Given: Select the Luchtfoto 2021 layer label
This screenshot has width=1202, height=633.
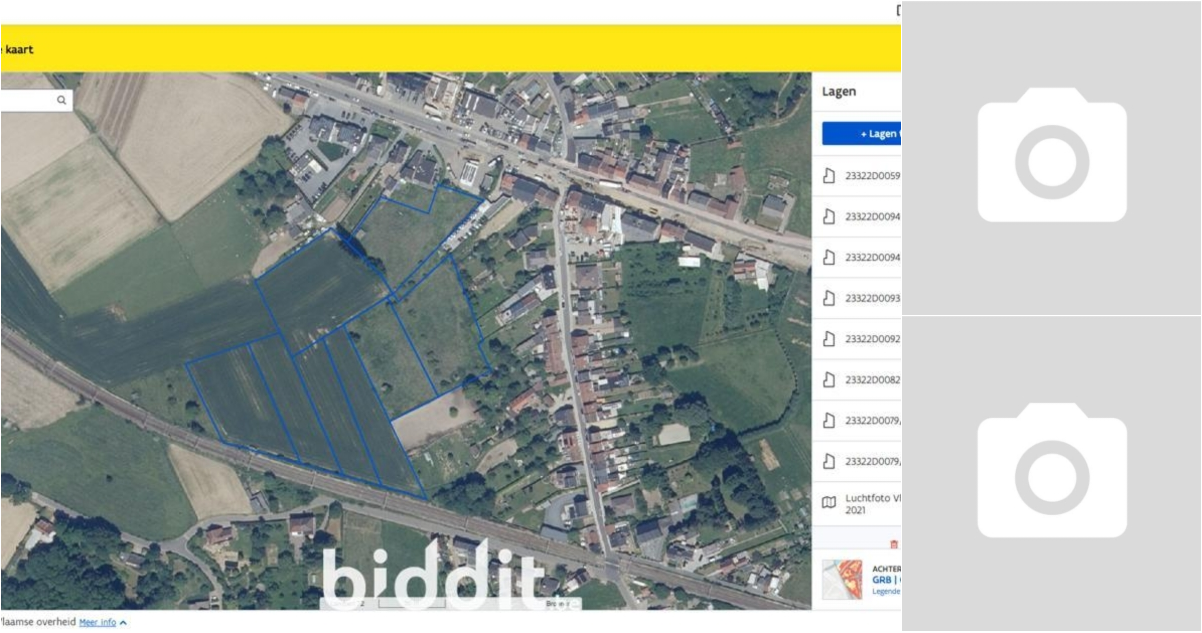Looking at the screenshot, I should (x=872, y=502).
